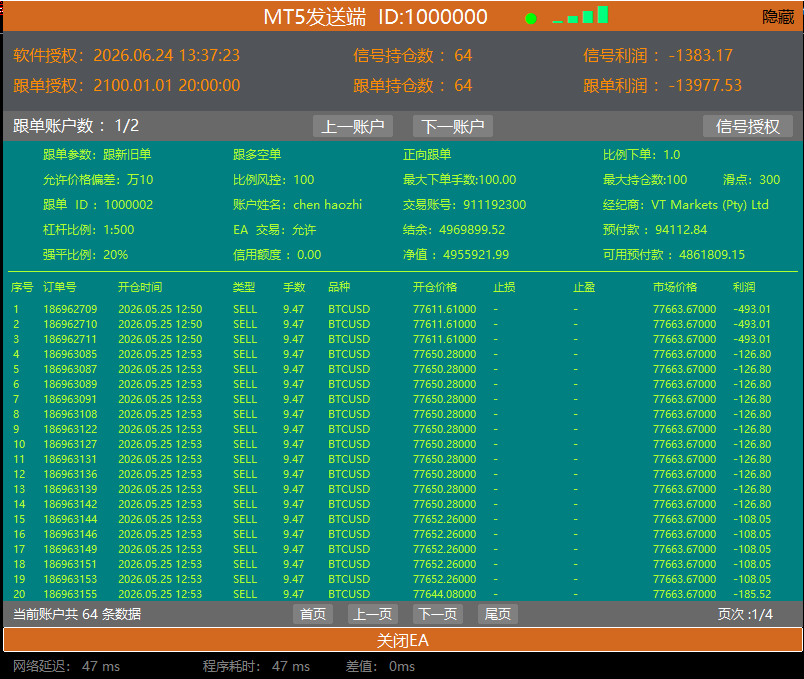The height and width of the screenshot is (679, 804).
Task: Click the orange 关闭EA button
Action: click(x=403, y=641)
